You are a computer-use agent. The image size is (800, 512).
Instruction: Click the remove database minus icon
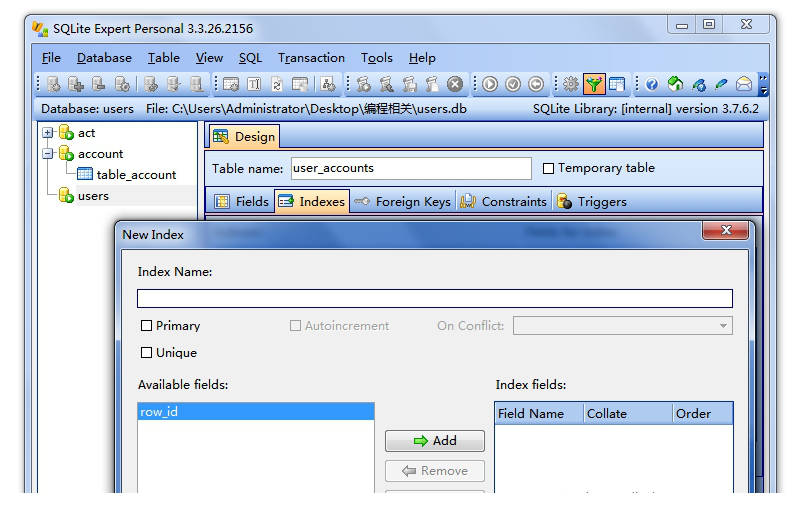click(x=99, y=84)
